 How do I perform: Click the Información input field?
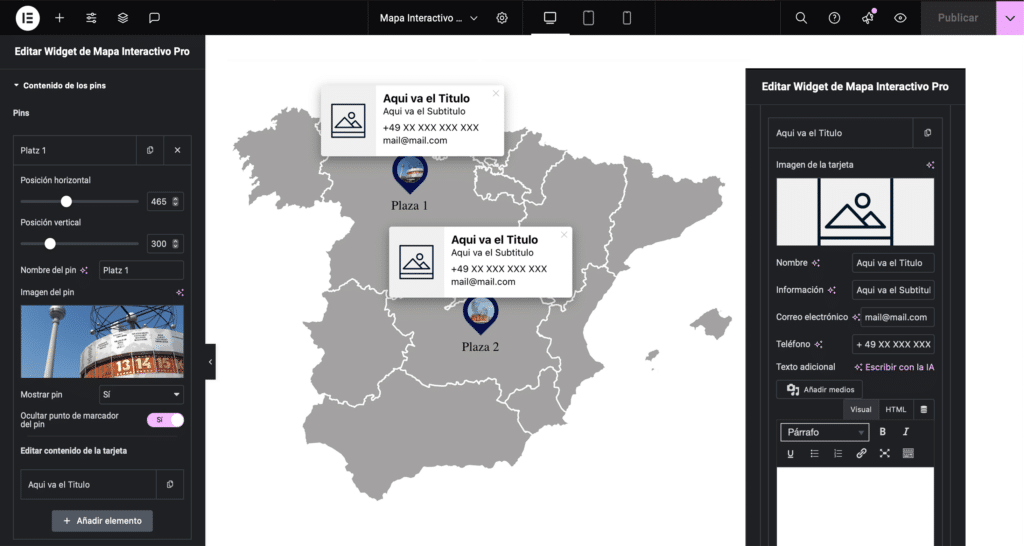(x=893, y=290)
